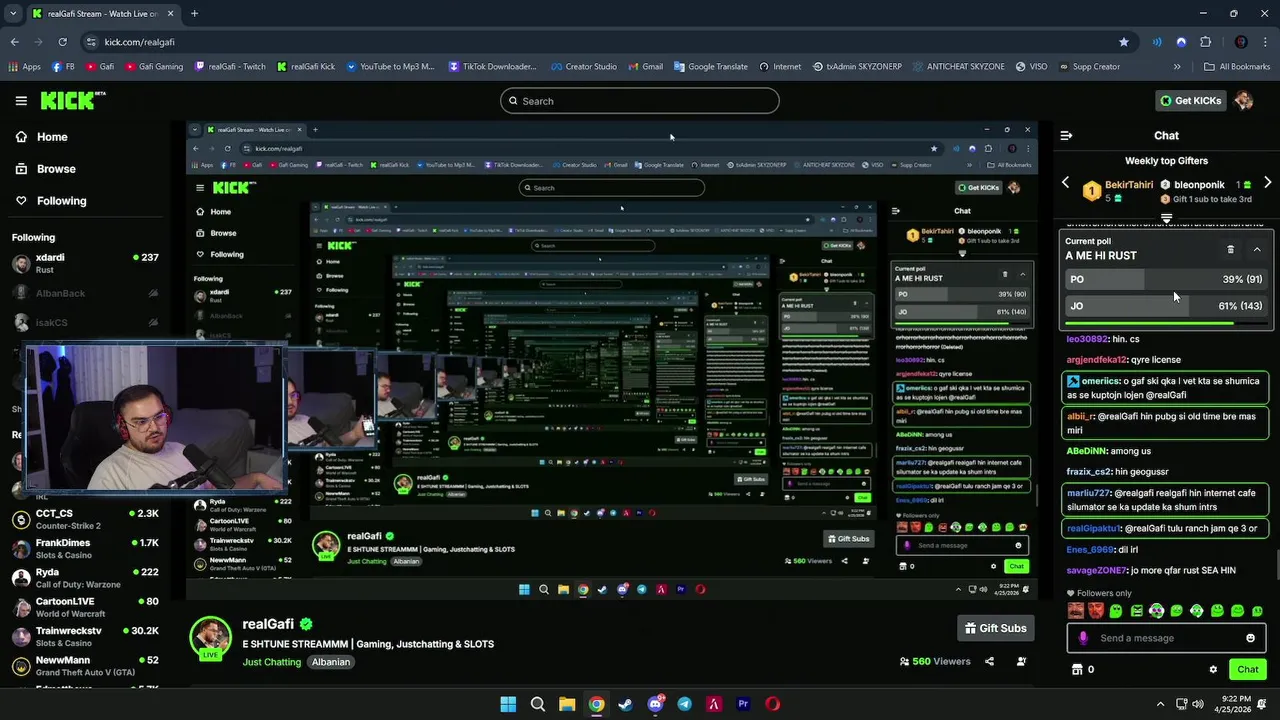This screenshot has height=720, width=1280.
Task: Show next Weekly top Gifters with right chevron
Action: coord(1268,183)
